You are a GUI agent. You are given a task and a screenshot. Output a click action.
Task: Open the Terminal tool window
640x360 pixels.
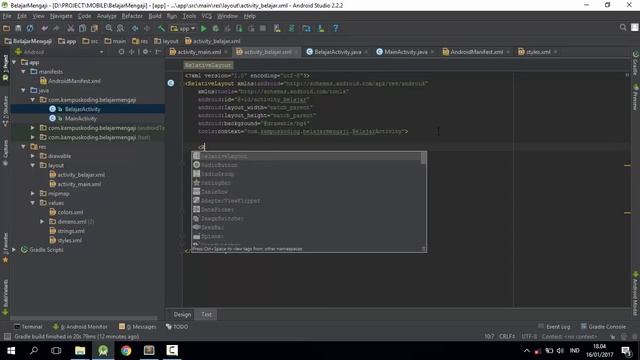(x=28, y=327)
